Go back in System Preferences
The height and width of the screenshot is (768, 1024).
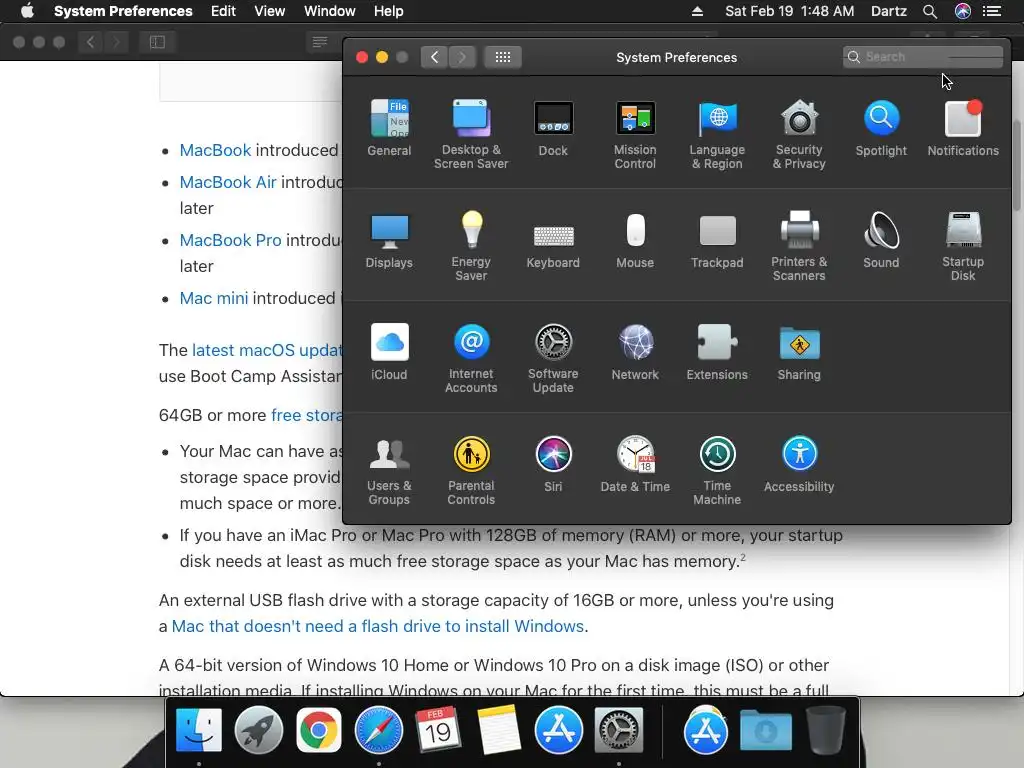point(434,57)
